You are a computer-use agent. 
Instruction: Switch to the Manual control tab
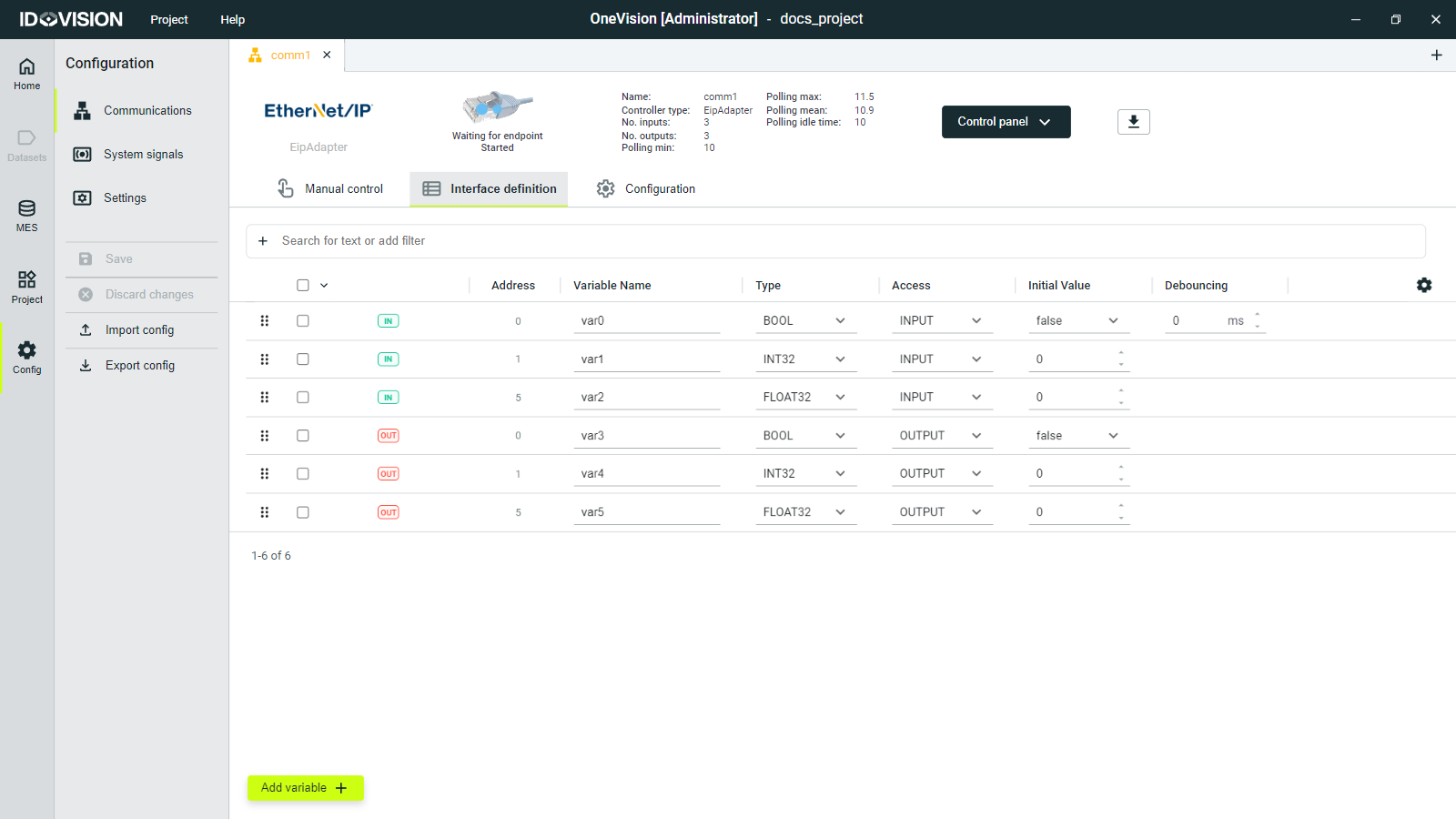tap(330, 189)
